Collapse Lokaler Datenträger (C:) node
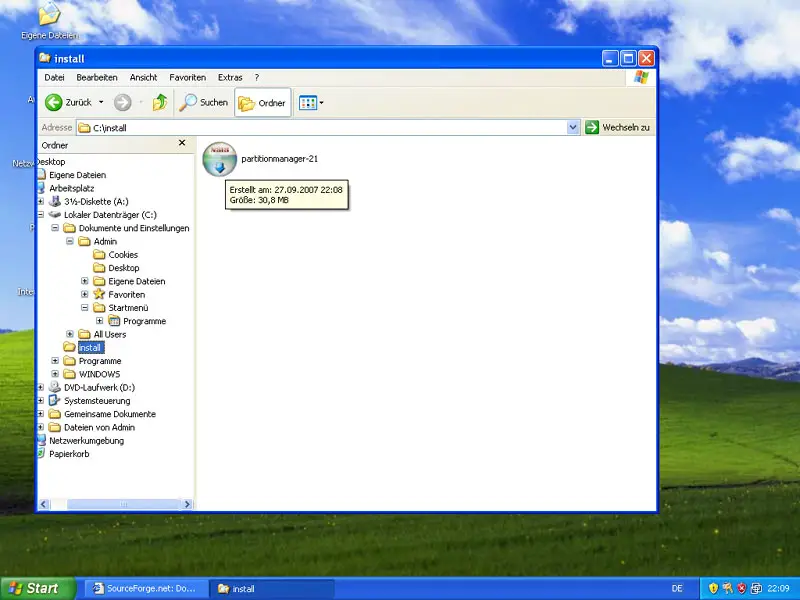 (x=41, y=215)
